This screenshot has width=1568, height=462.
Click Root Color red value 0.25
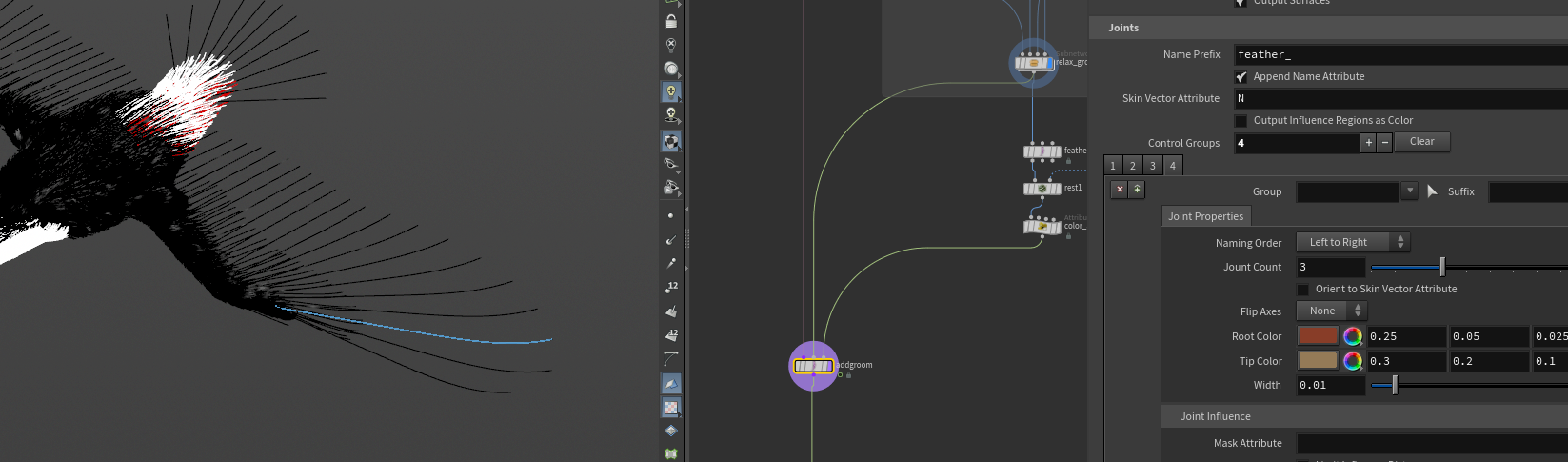click(1406, 336)
